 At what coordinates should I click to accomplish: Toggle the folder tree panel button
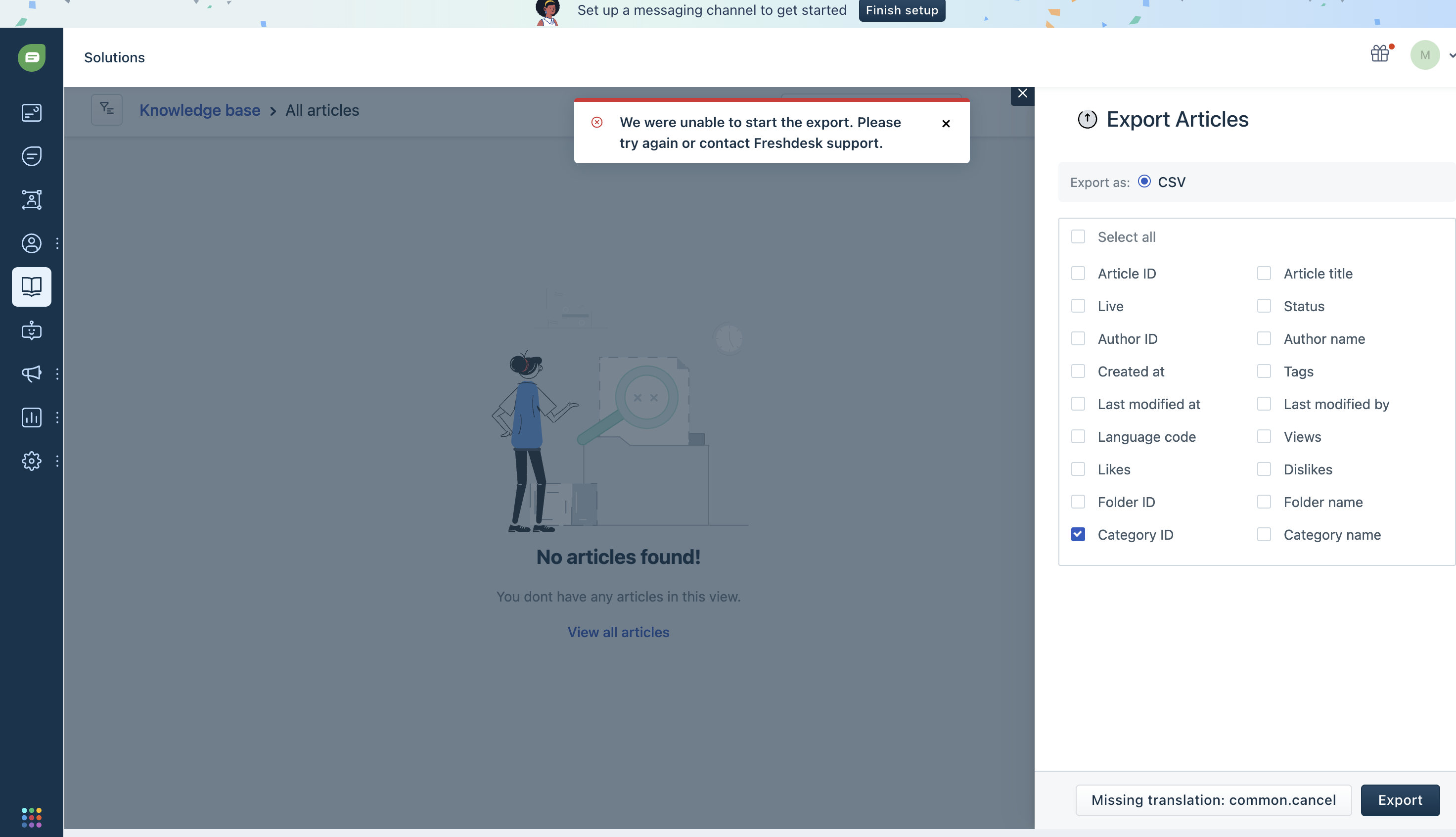click(x=107, y=109)
